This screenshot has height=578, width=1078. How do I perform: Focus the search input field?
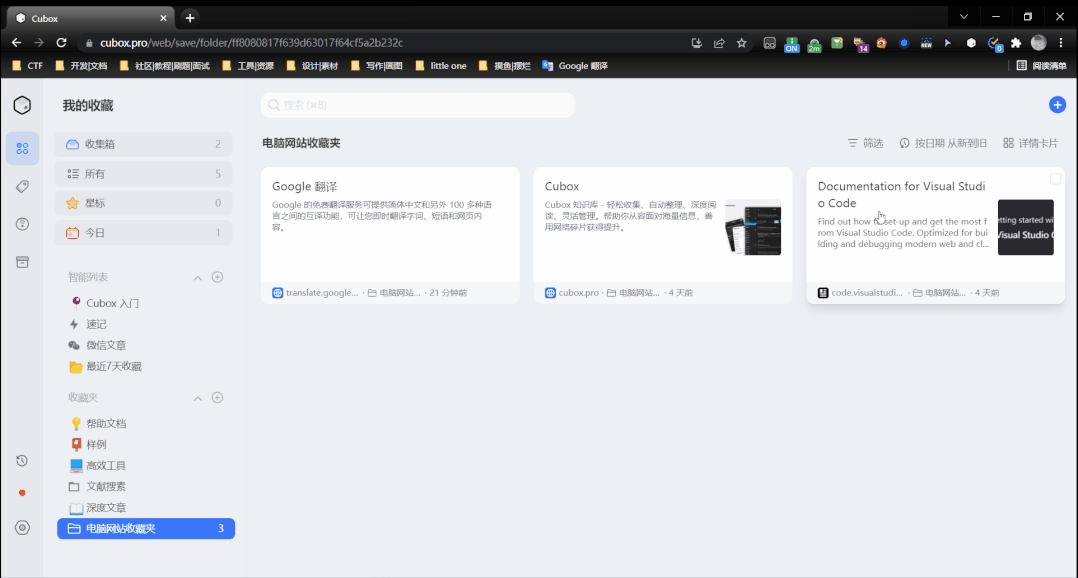(417, 105)
